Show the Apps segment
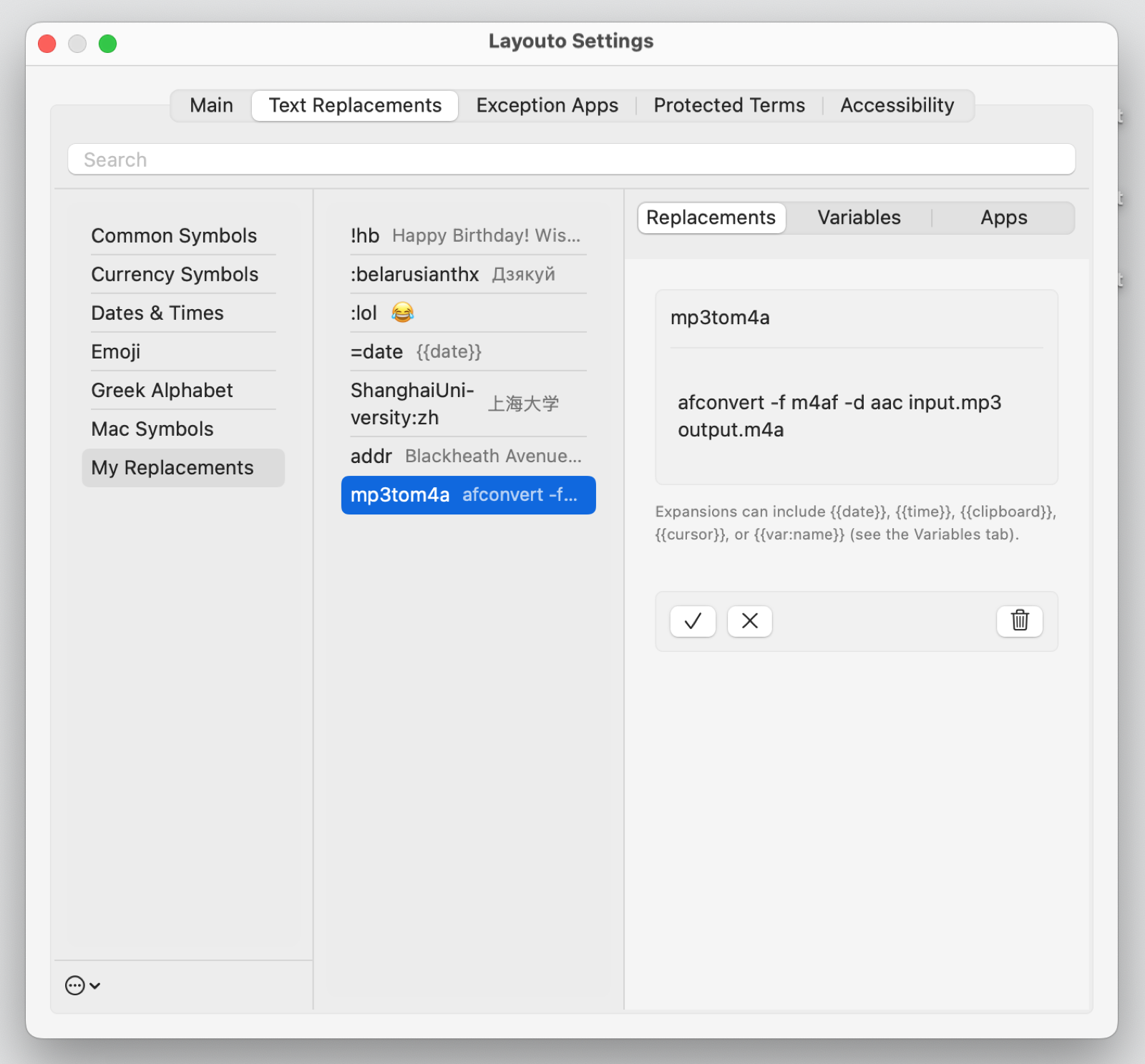 1003,218
